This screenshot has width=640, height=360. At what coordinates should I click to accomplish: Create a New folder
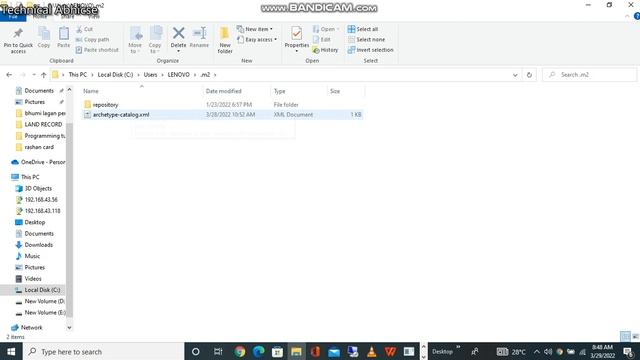(x=225, y=40)
